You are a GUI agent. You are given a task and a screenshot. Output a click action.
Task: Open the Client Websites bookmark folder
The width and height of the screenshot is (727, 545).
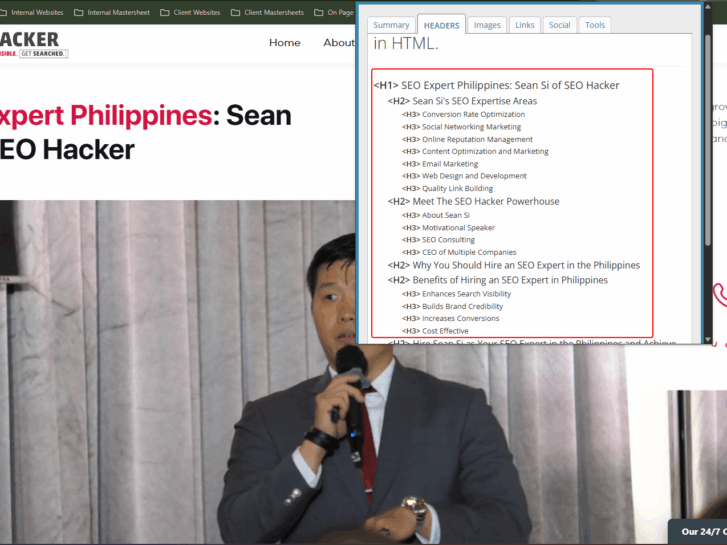pos(190,13)
